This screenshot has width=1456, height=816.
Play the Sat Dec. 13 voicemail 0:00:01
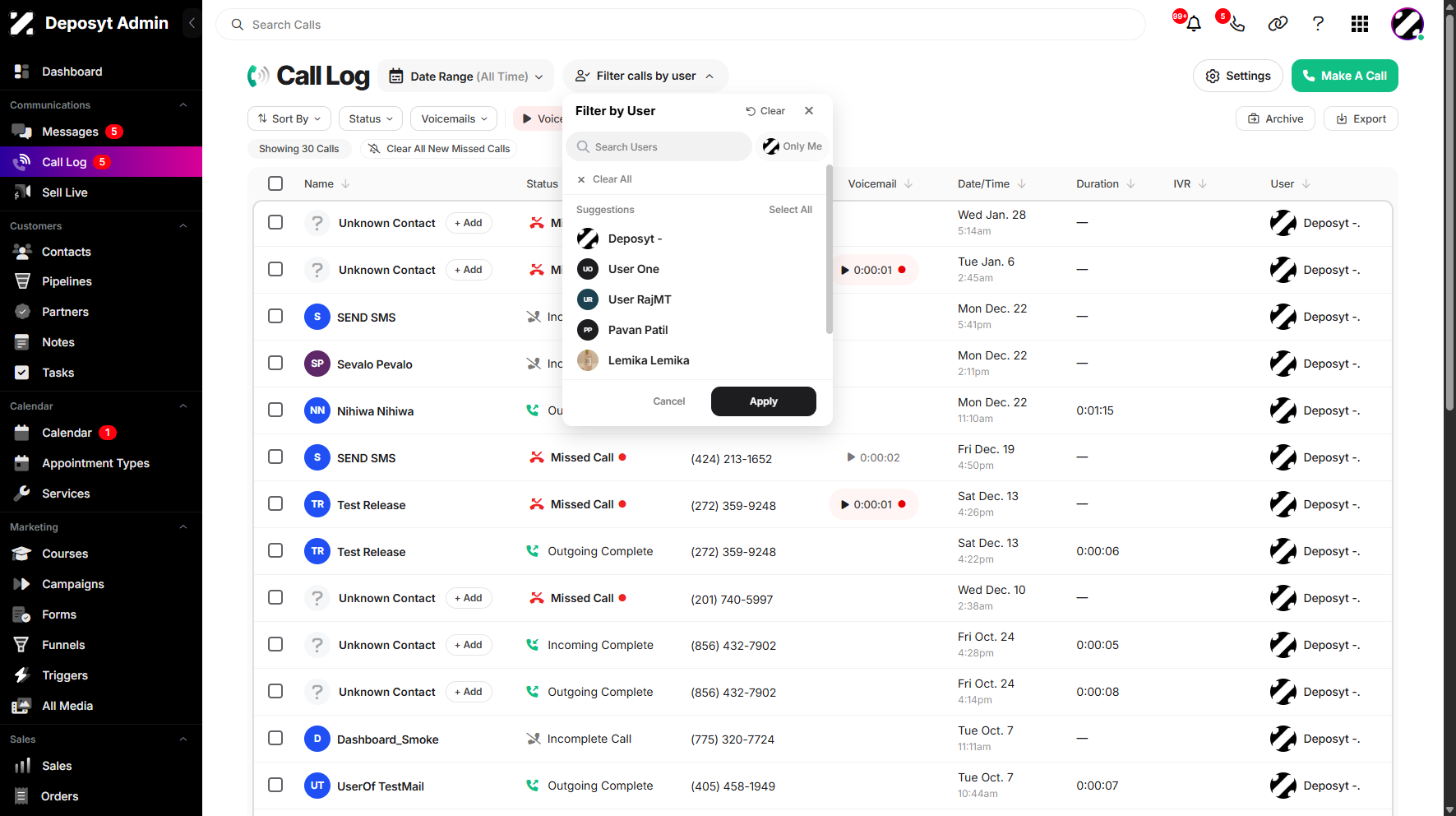click(x=873, y=504)
